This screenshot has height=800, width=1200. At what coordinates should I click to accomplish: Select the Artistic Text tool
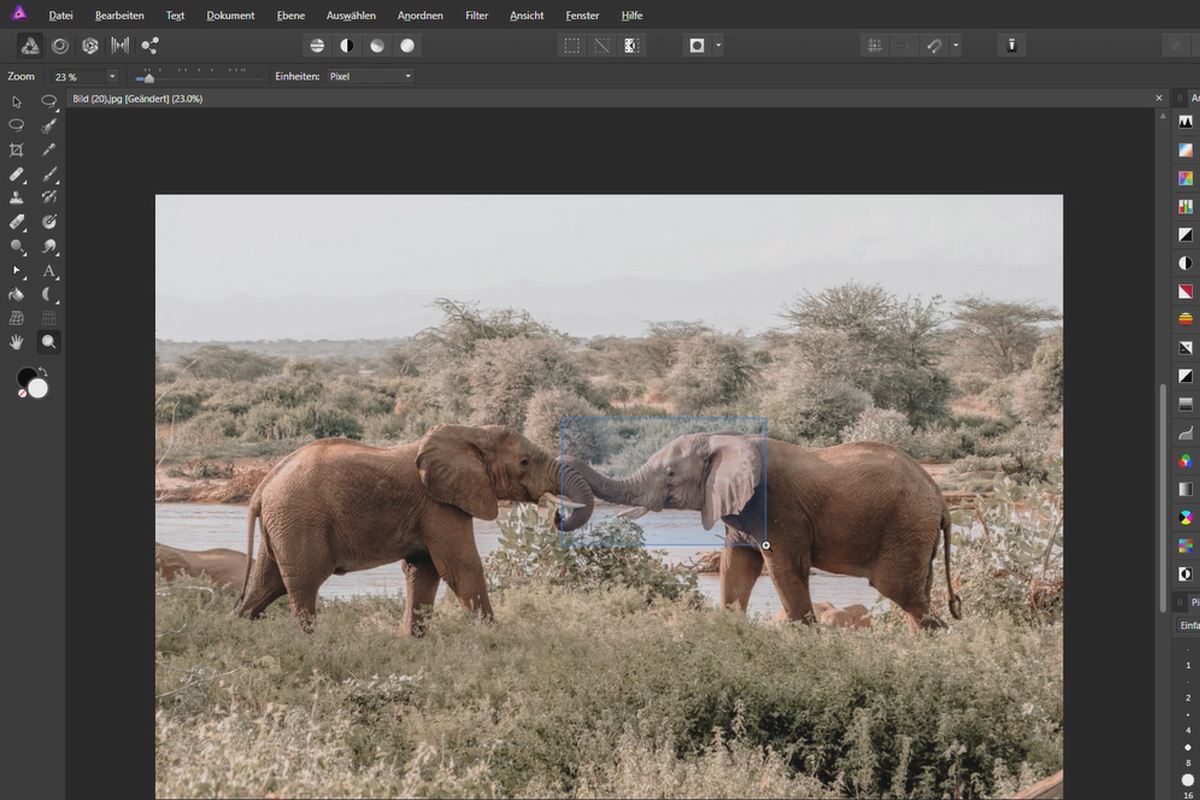click(49, 271)
